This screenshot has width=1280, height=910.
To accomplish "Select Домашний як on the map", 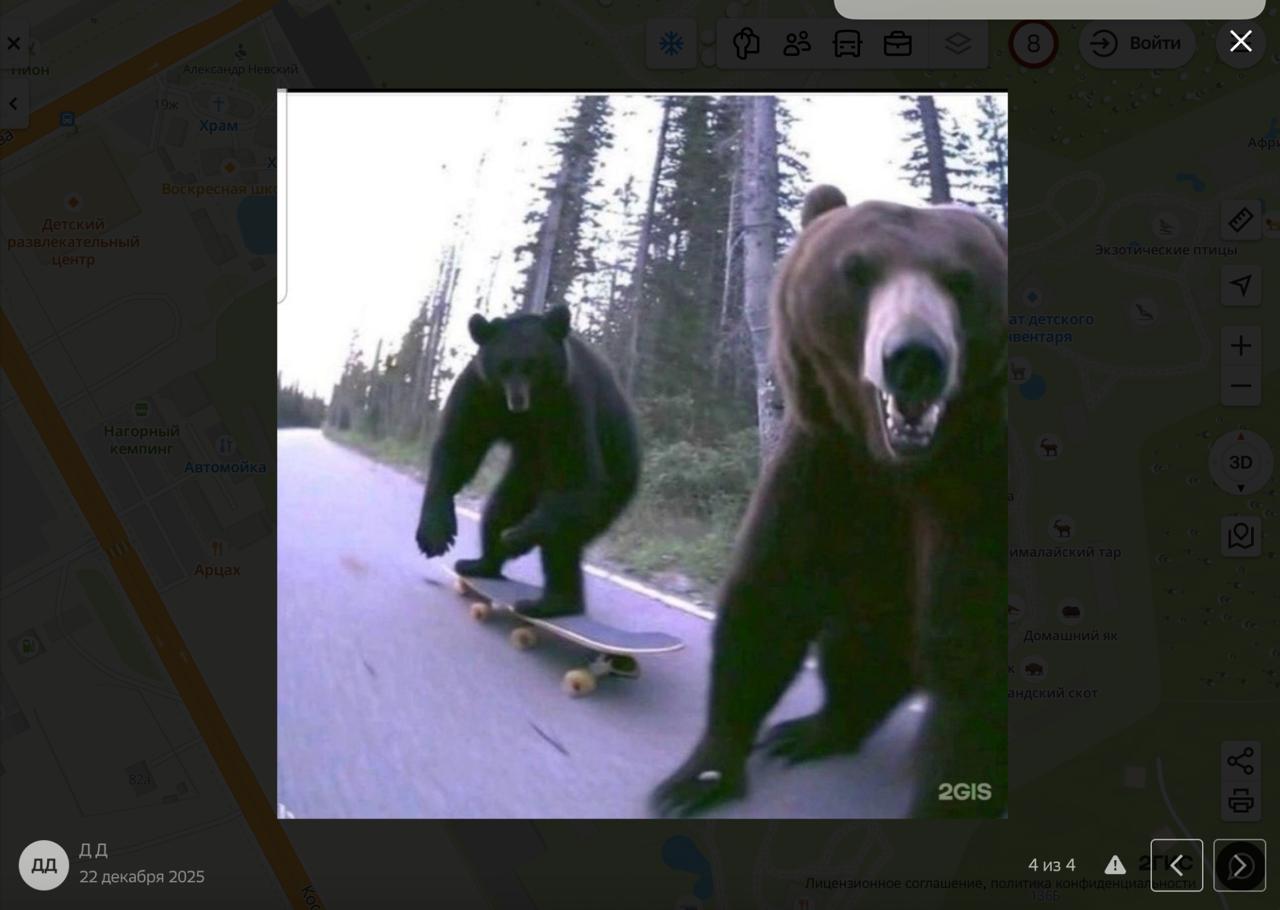I will pyautogui.click(x=1070, y=635).
